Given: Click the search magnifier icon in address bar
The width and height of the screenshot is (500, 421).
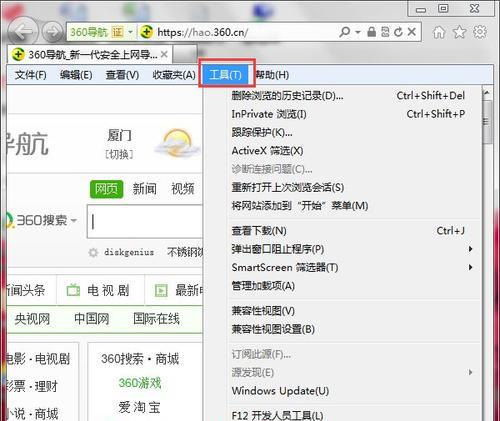Looking at the screenshot, I should pyautogui.click(x=344, y=32).
